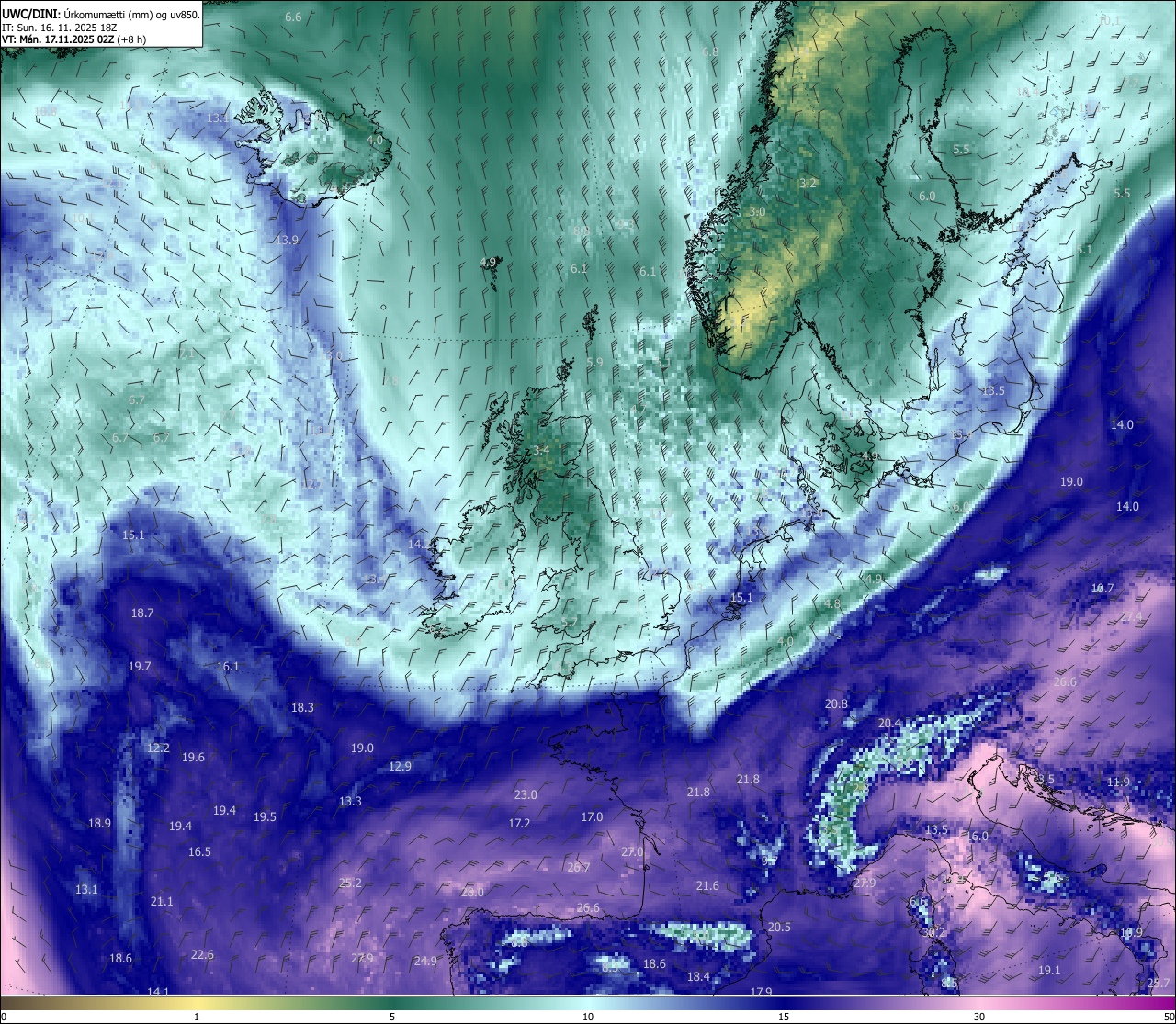Click the 22.6 value in the southwest Atlantic
Image resolution: width=1176 pixels, height=1024 pixels.
[x=202, y=955]
